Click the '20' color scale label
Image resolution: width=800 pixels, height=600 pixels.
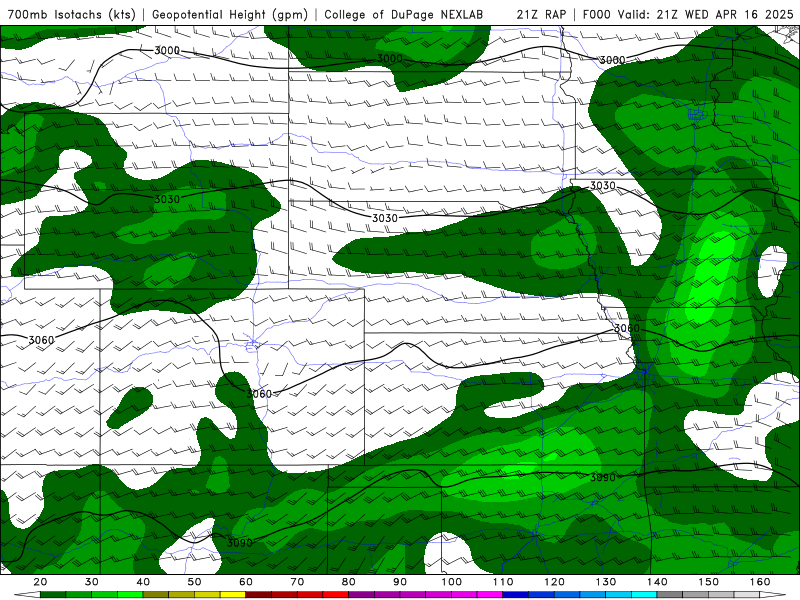coord(40,582)
